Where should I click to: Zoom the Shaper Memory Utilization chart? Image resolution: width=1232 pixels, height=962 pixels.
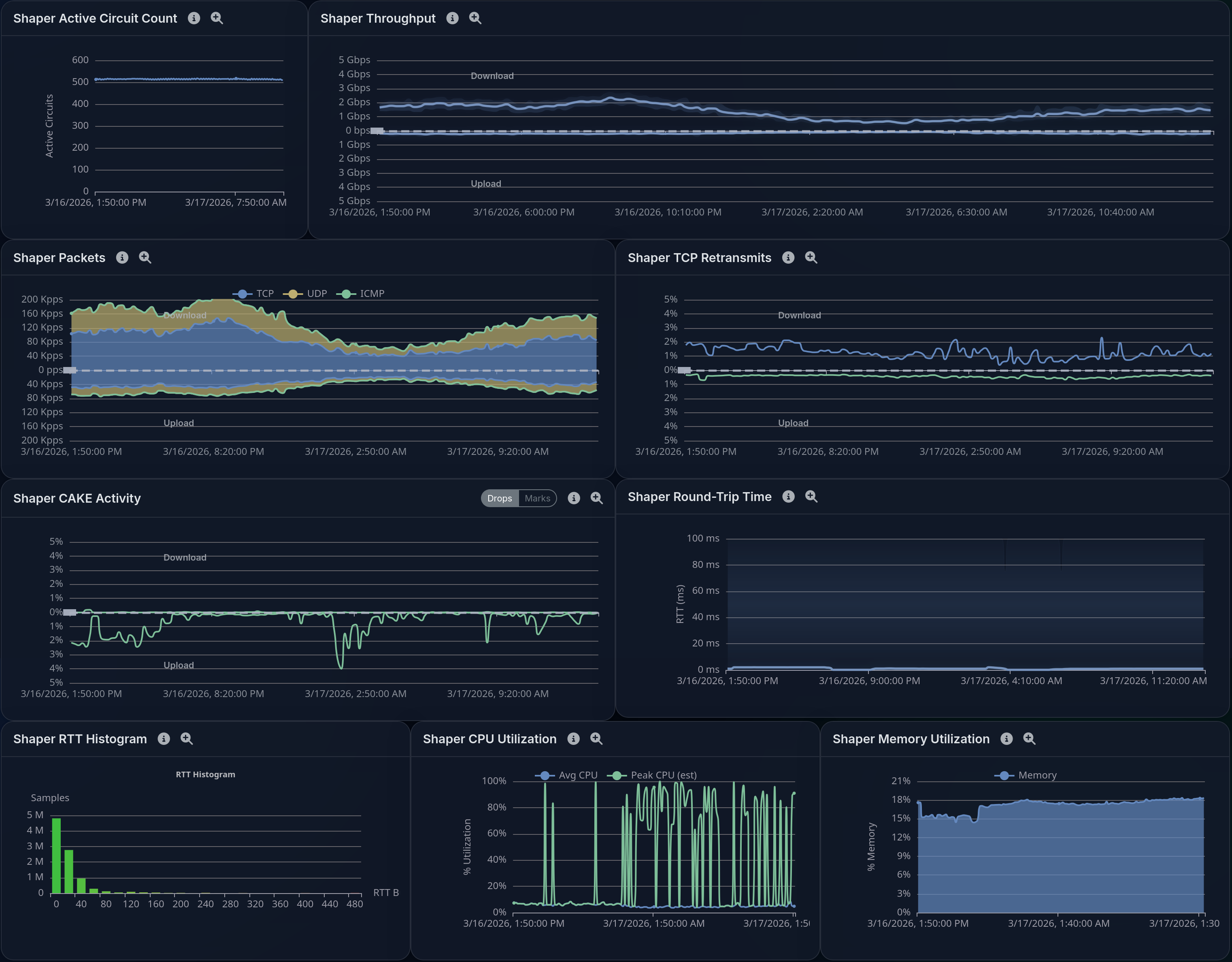tap(1030, 738)
